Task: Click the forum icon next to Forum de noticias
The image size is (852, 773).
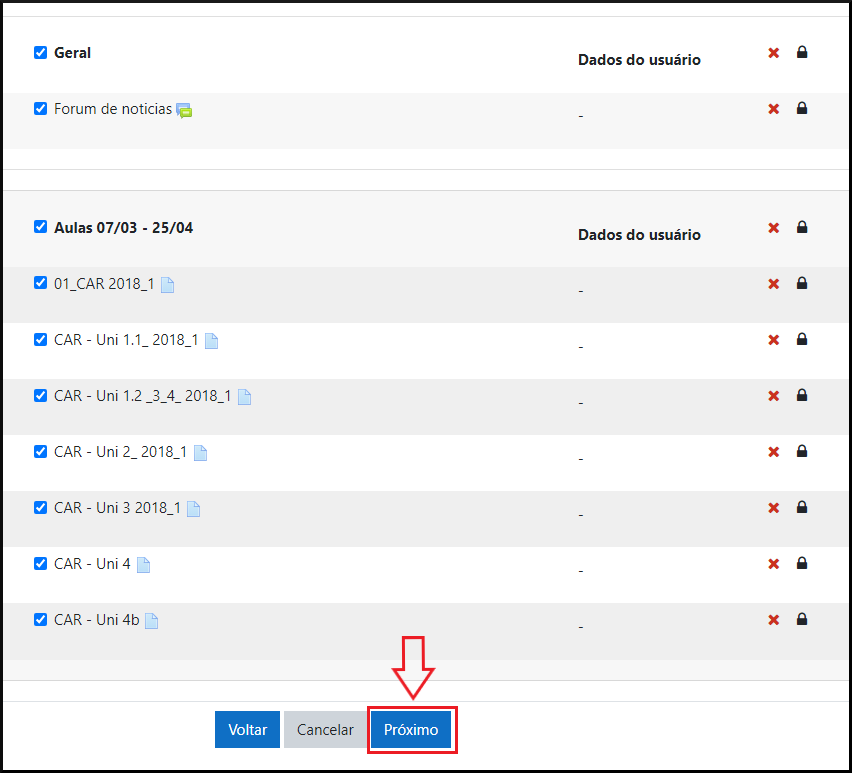Action: [x=184, y=110]
